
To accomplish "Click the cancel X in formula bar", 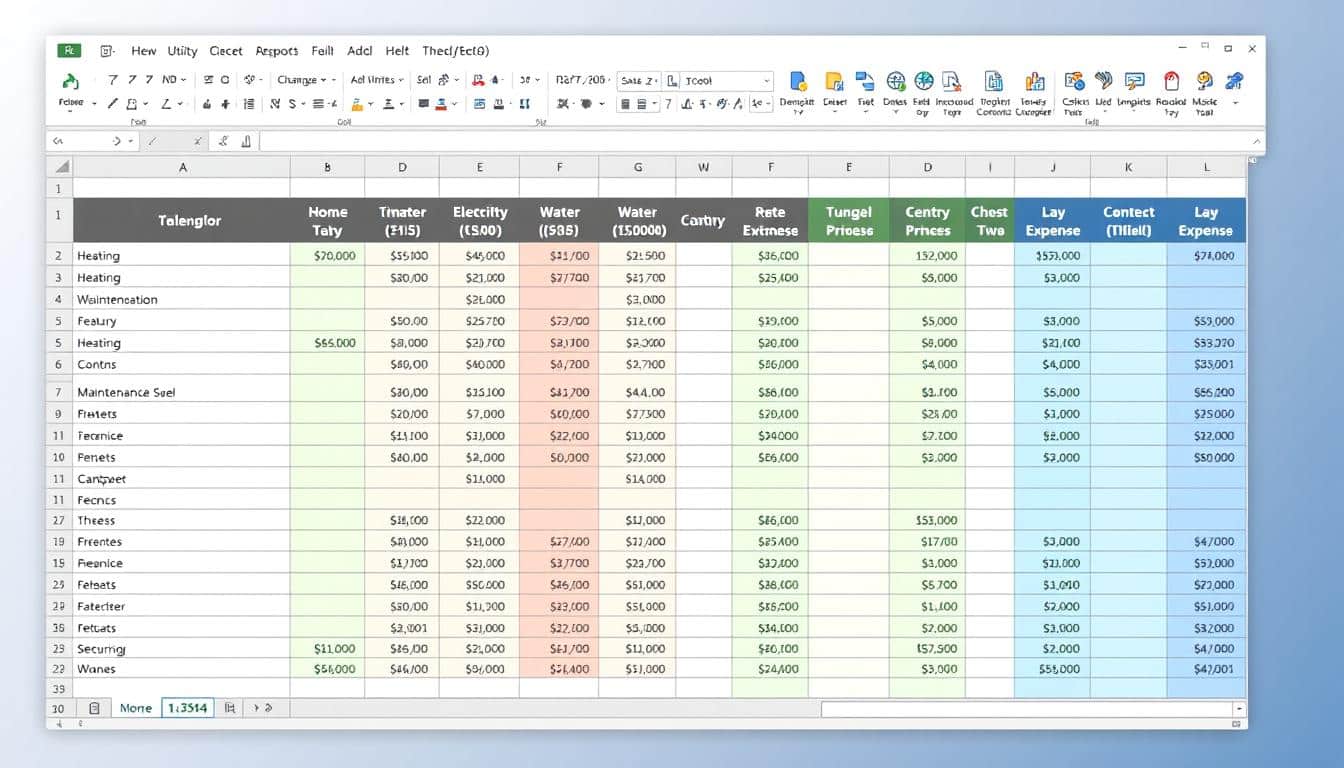I will coord(198,142).
